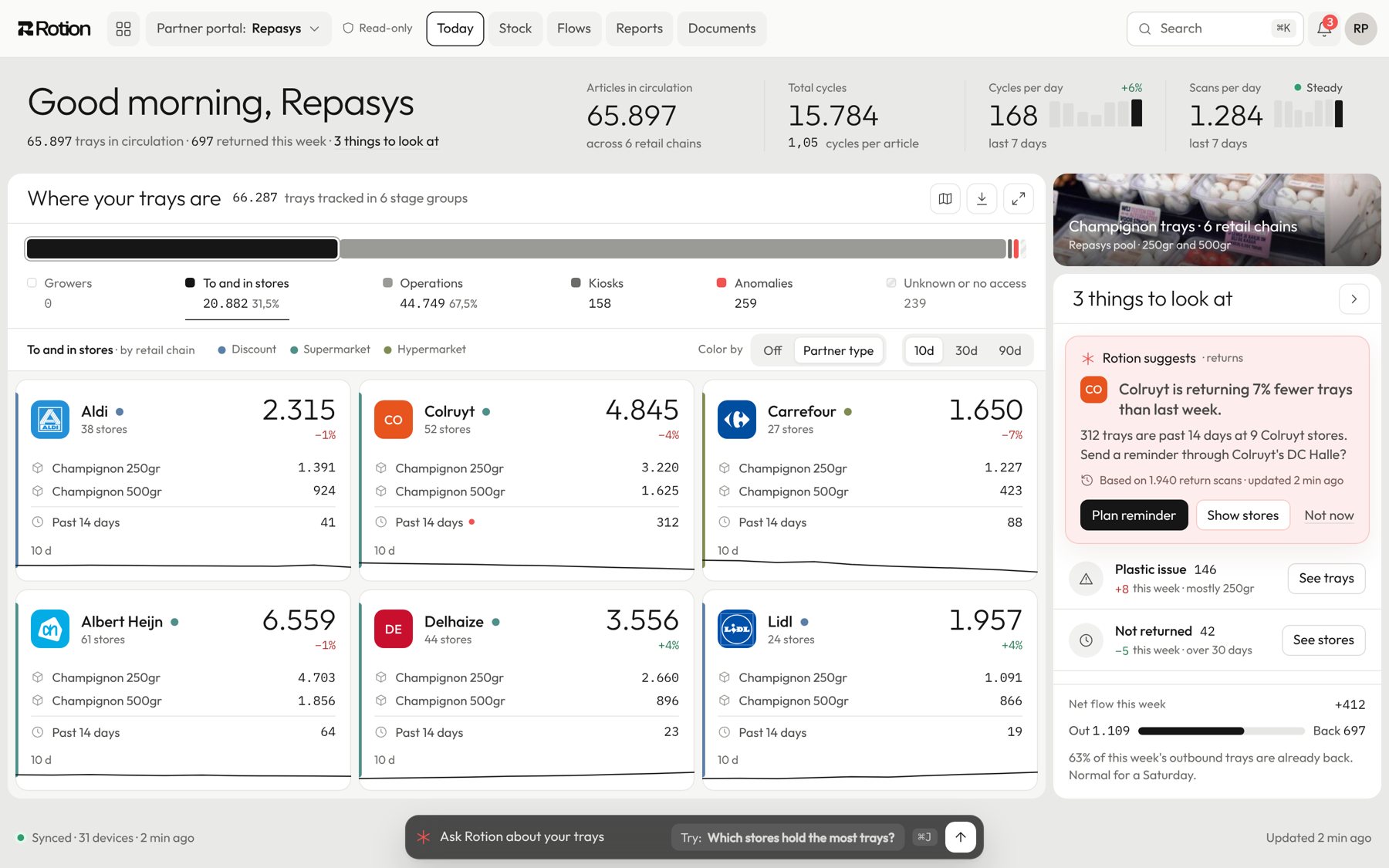Select the 90d time range
This screenshot has height=868, width=1389.
1009,350
